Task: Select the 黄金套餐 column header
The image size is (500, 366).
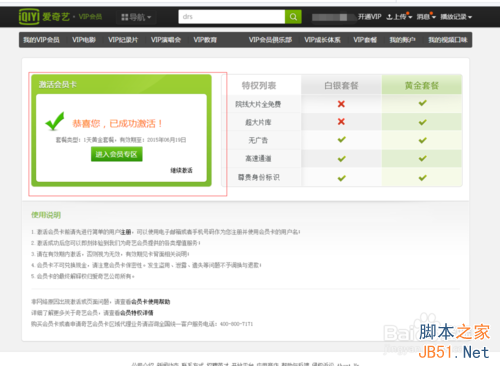Action: coord(422,85)
